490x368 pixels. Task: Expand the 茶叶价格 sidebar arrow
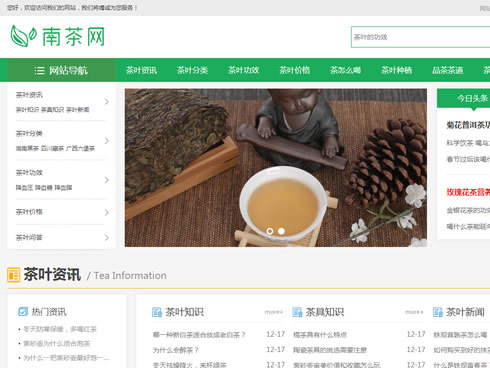pos(107,212)
